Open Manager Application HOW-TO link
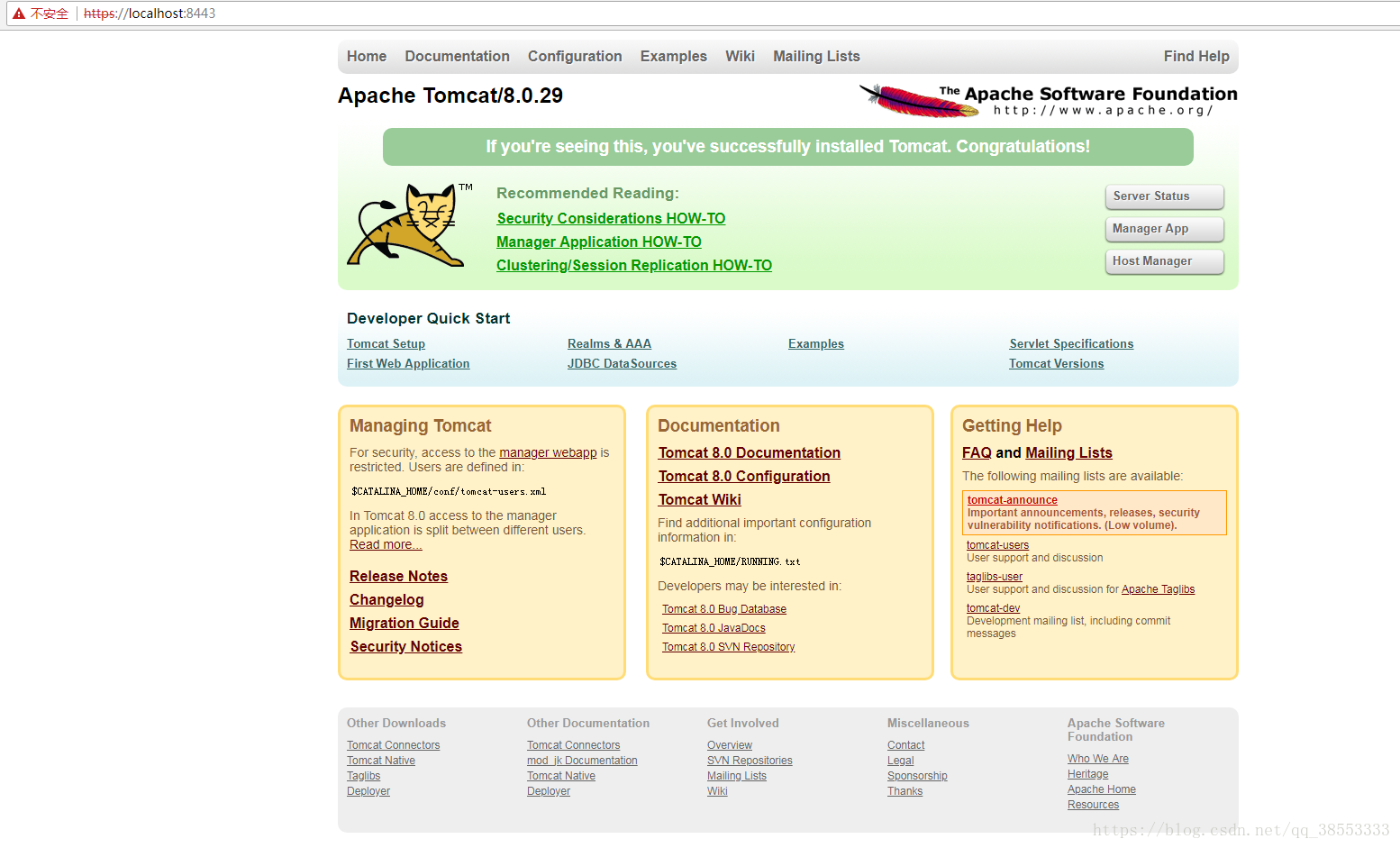Screen dimensions: 1400x848 [599, 242]
